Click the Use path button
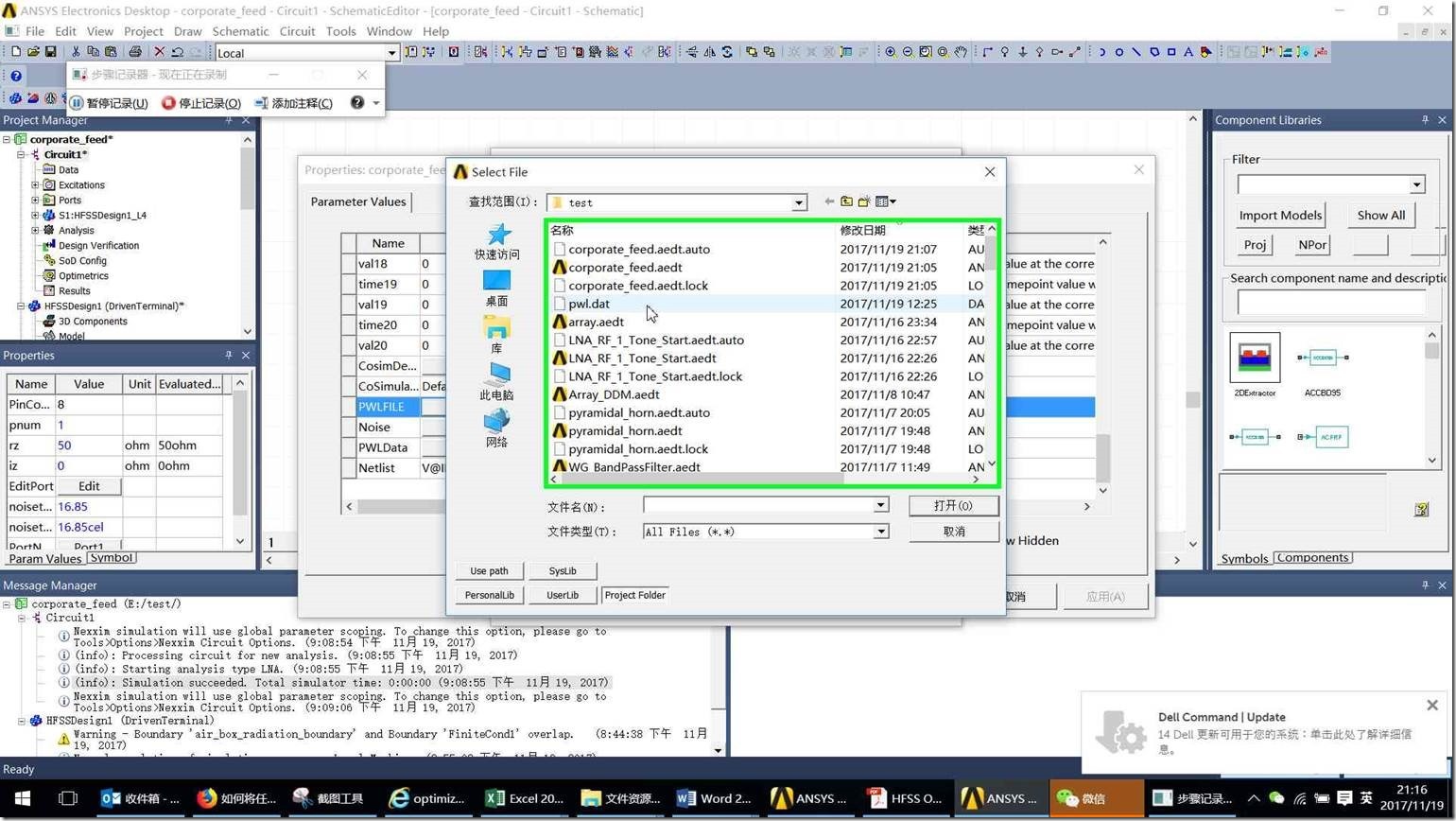 tap(489, 570)
